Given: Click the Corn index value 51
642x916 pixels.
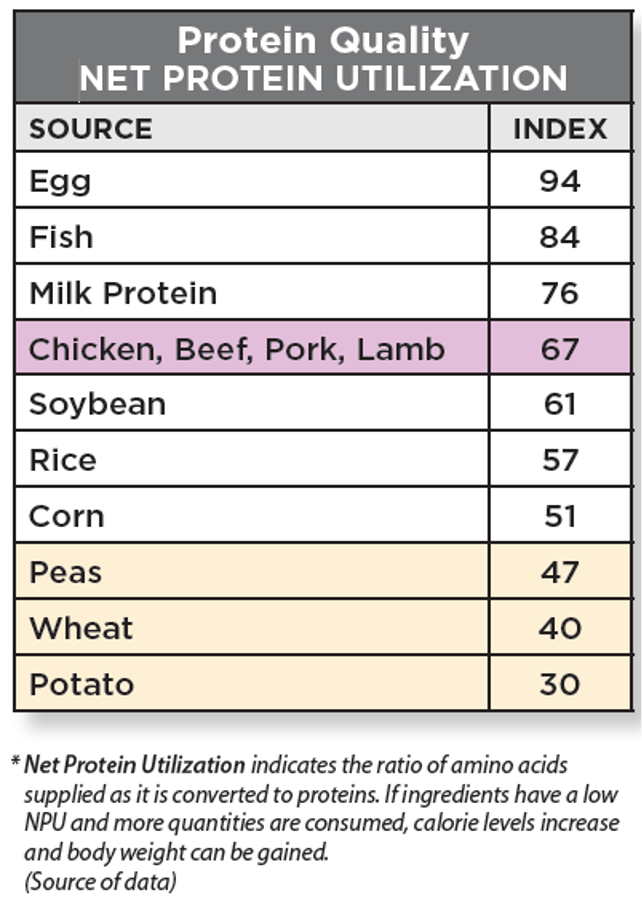Looking at the screenshot, I should point(560,516).
